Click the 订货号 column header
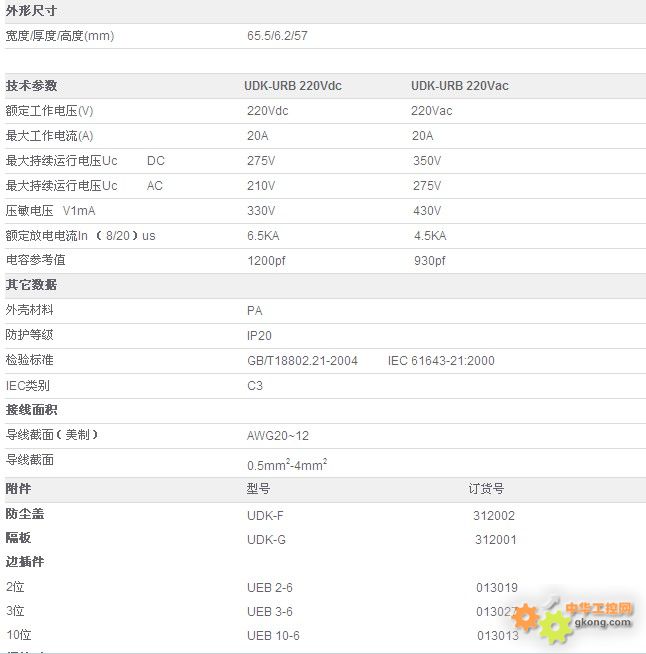Image resolution: width=646 pixels, height=654 pixels. 486,489
